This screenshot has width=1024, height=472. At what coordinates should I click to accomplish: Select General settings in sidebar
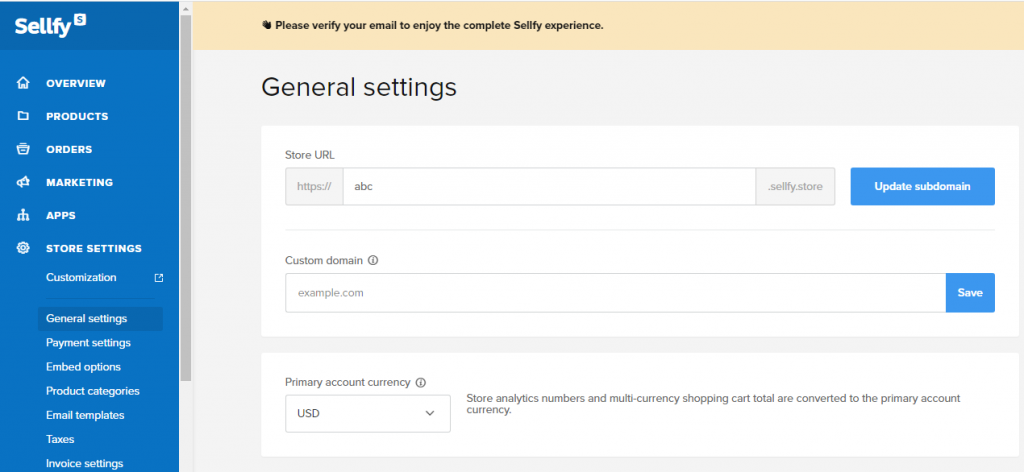pyautogui.click(x=100, y=319)
